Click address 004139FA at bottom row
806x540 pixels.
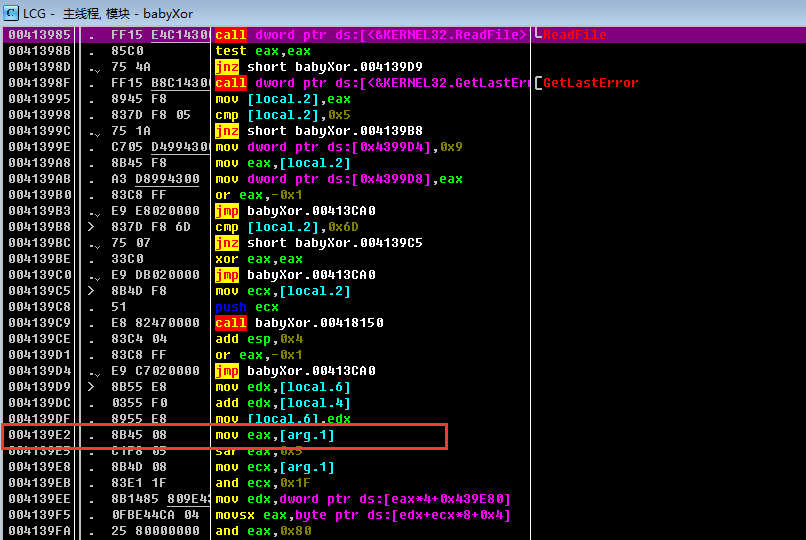coord(39,531)
